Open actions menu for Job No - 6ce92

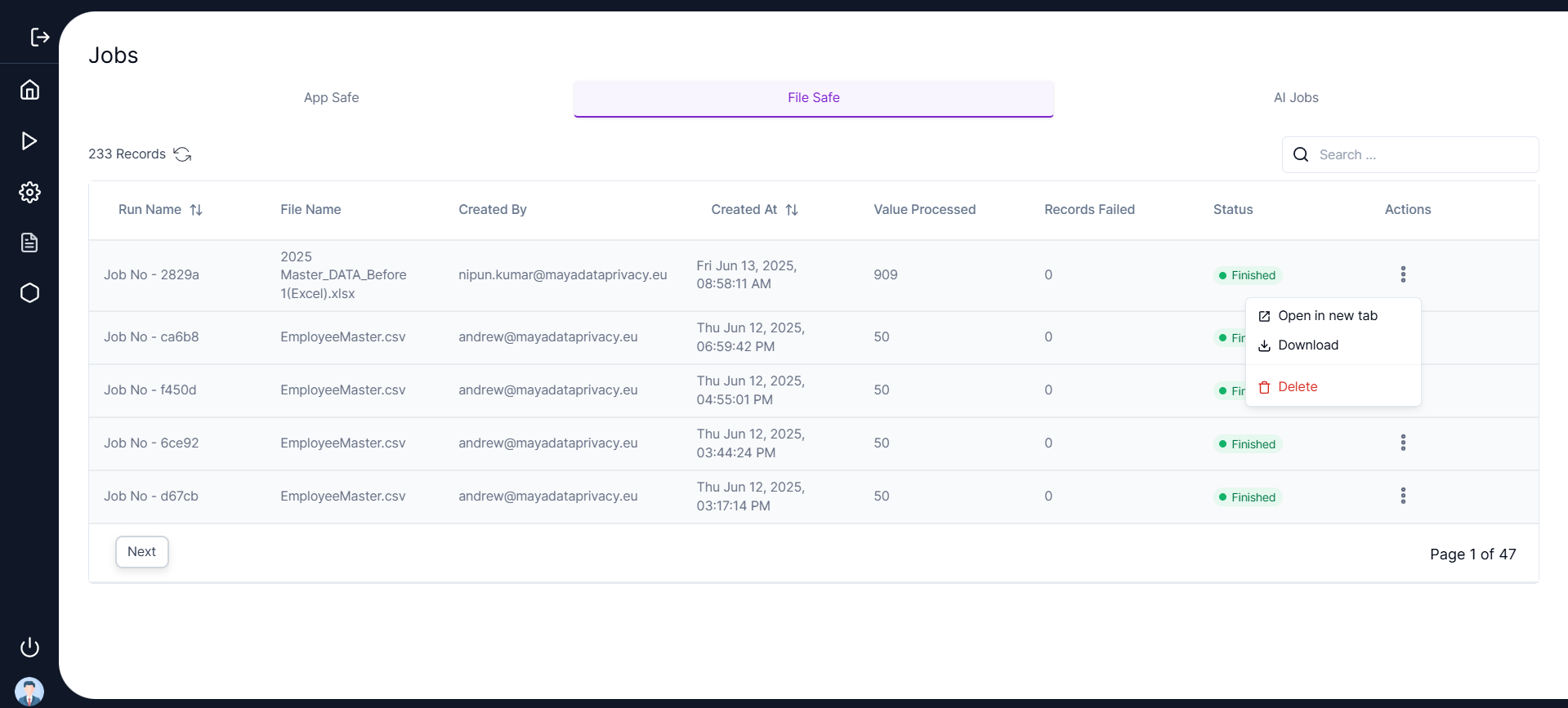point(1403,443)
